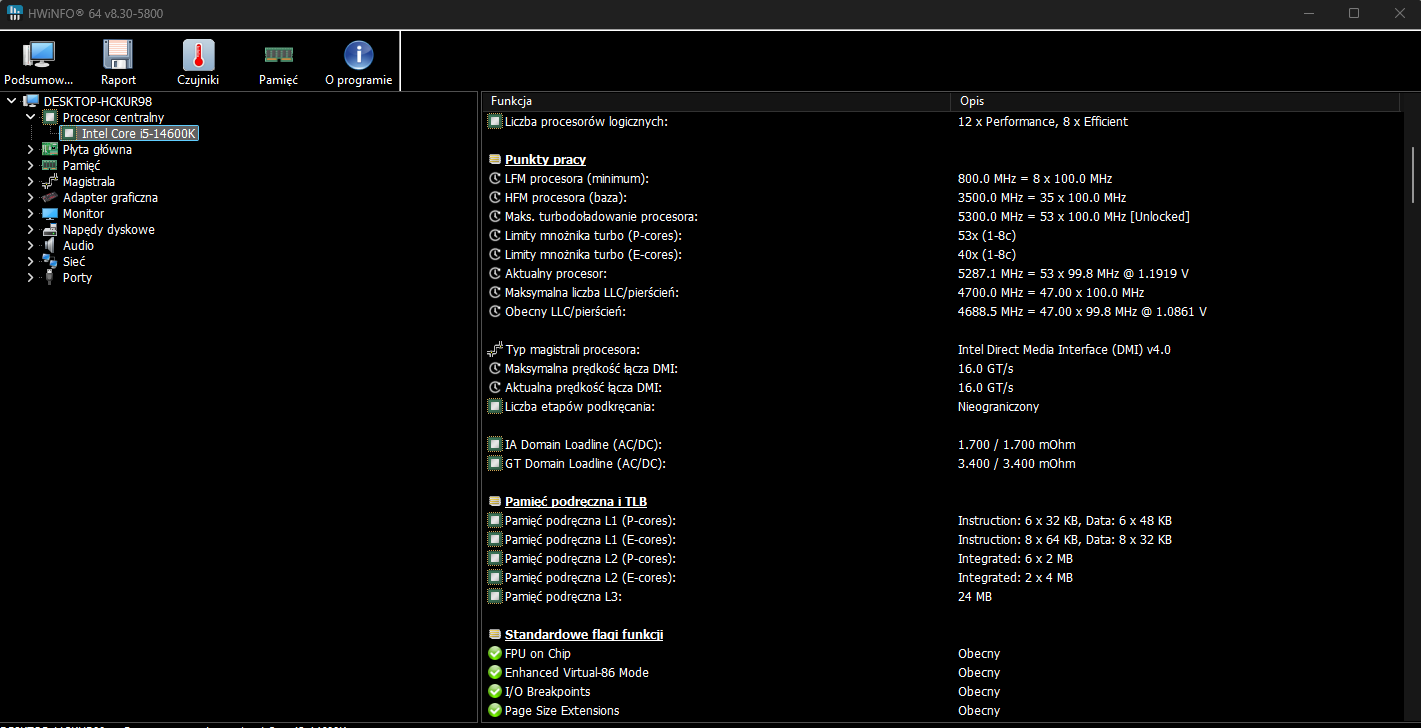Click the Adapter graficzny icon in tree
This screenshot has height=728, width=1421.
pyautogui.click(x=49, y=198)
